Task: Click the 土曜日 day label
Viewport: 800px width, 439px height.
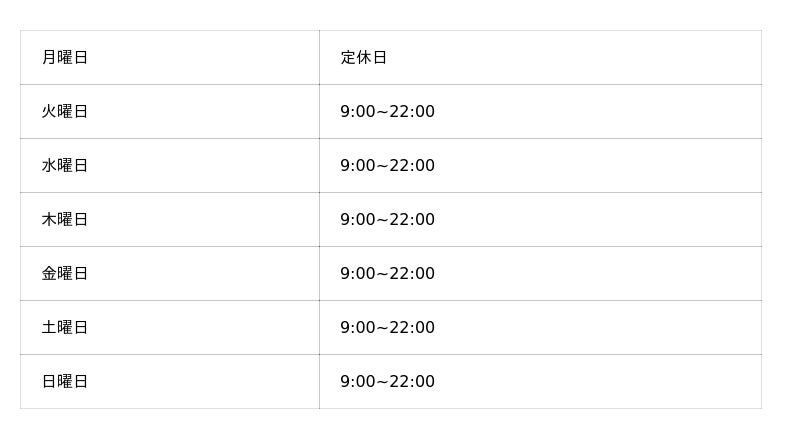Action: [x=65, y=328]
